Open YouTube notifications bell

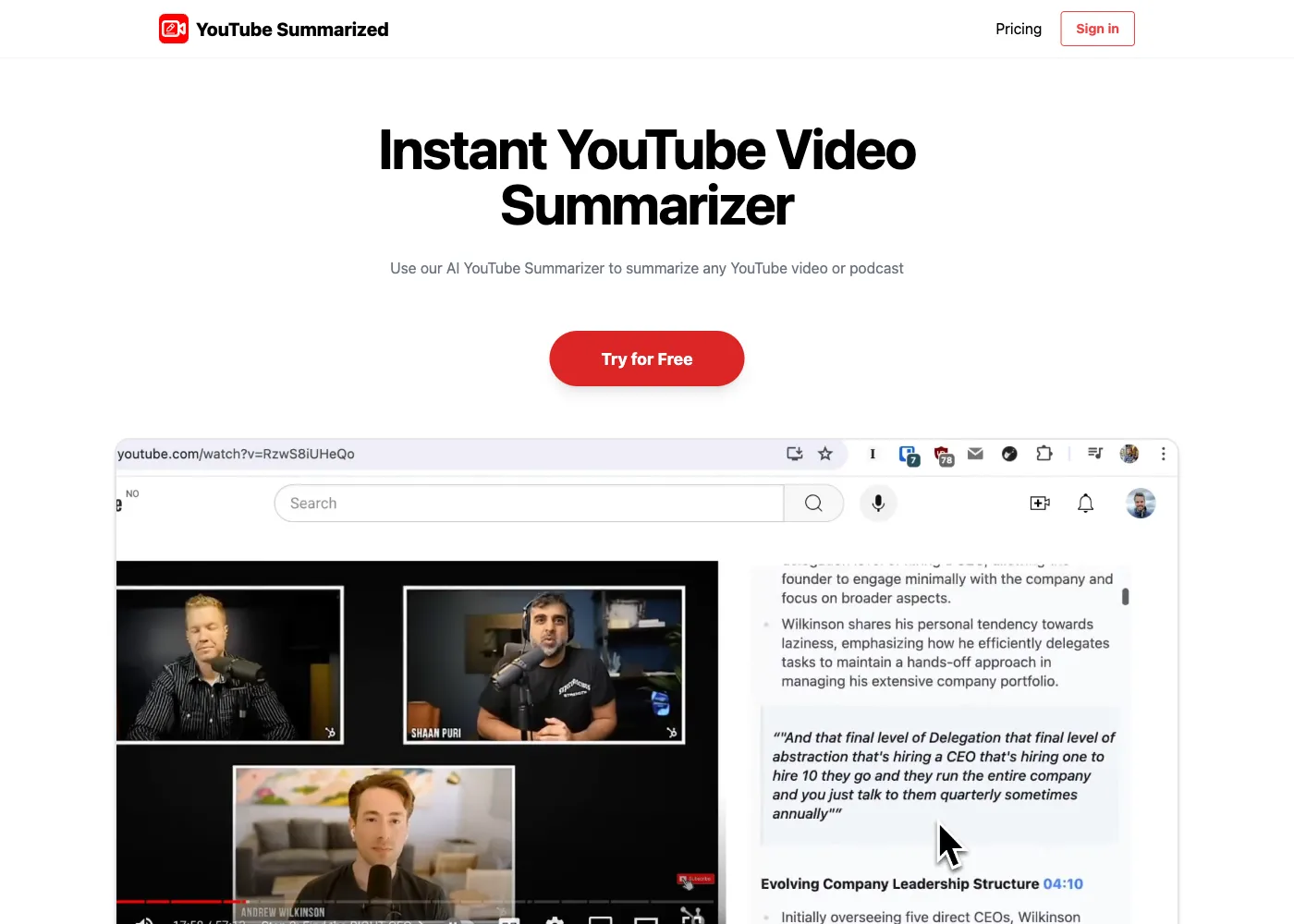[x=1086, y=504]
